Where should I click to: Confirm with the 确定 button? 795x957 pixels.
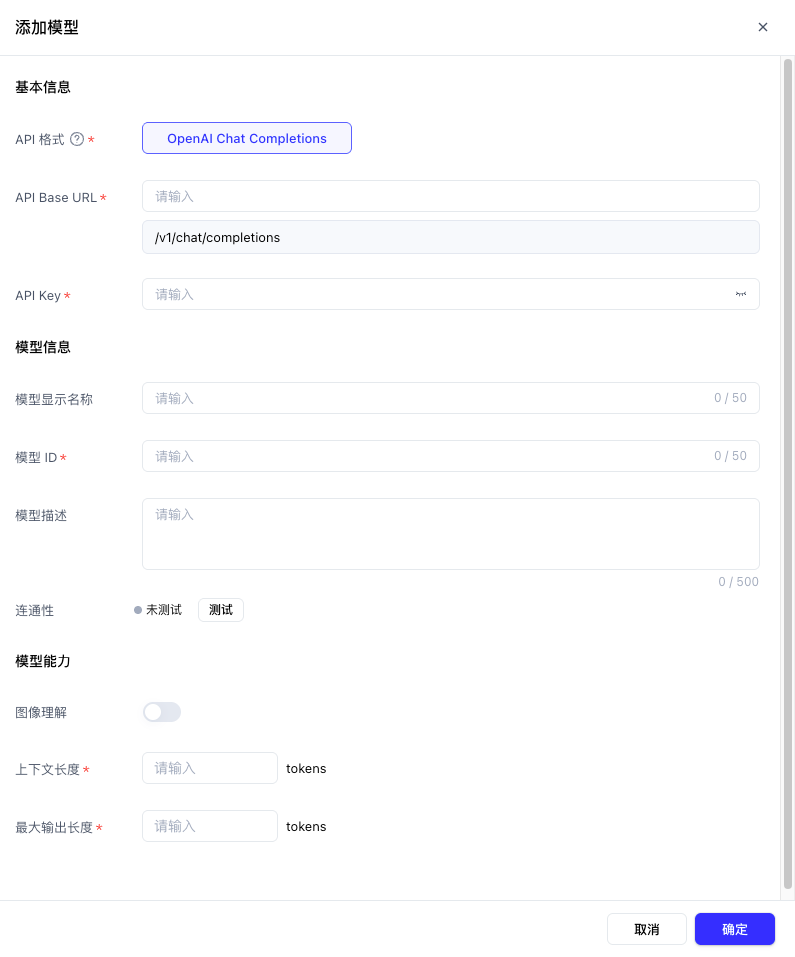point(735,929)
